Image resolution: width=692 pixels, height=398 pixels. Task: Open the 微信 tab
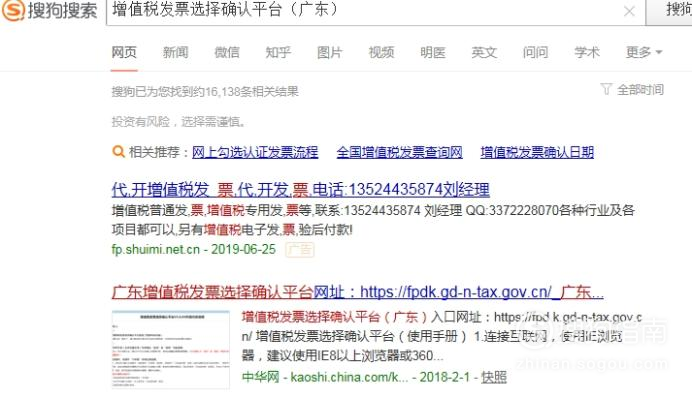coord(227,52)
